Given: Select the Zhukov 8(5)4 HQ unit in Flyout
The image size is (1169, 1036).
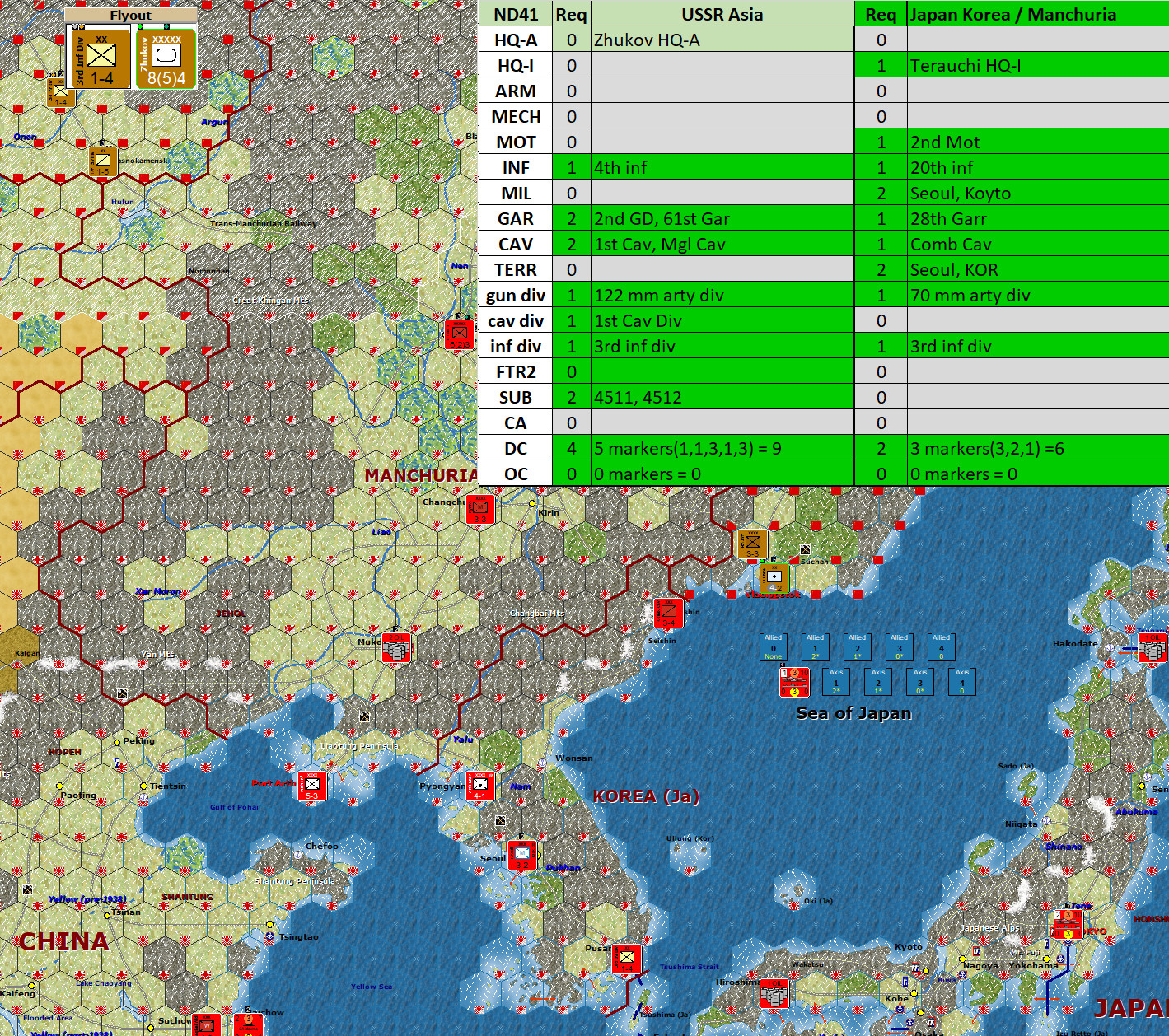Looking at the screenshot, I should (166, 58).
